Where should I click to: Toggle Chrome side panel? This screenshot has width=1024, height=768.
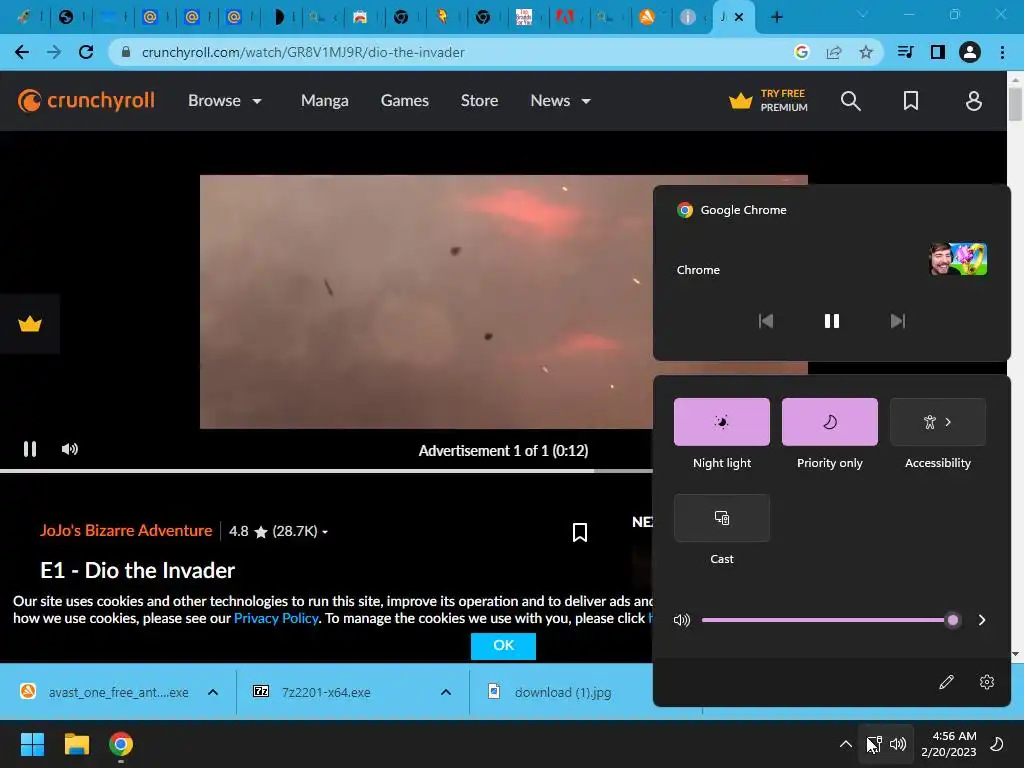[937, 52]
